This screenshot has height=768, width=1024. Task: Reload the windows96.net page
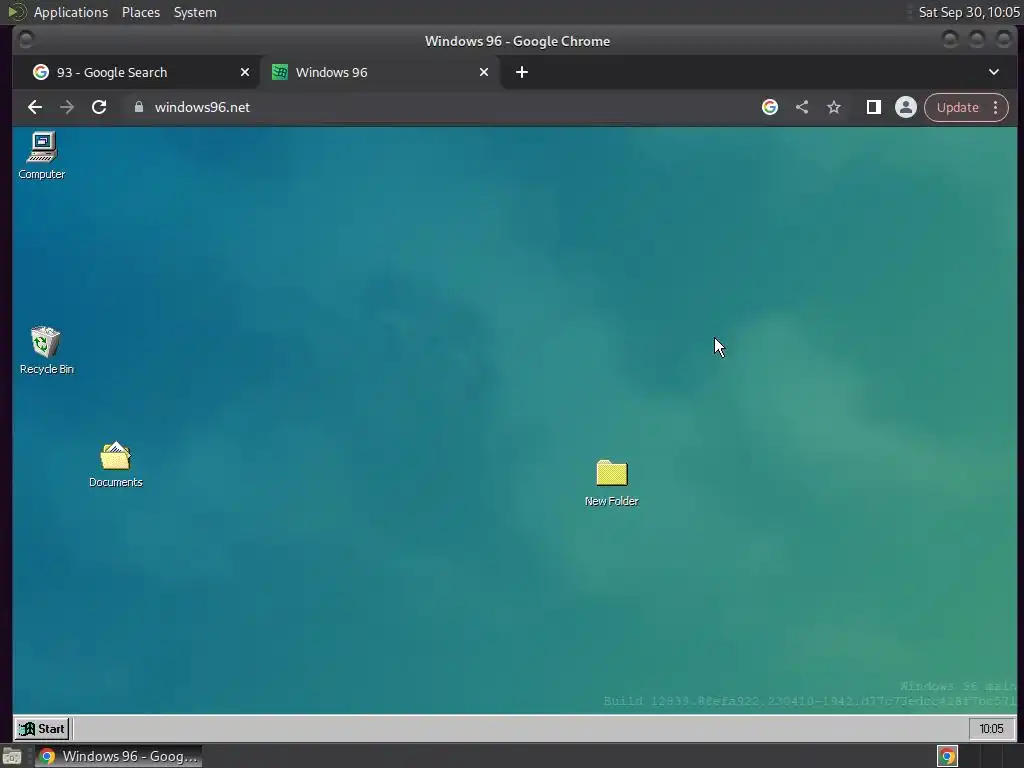click(x=99, y=107)
